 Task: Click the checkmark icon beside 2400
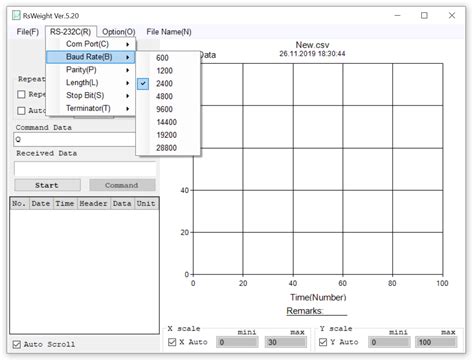tap(143, 84)
